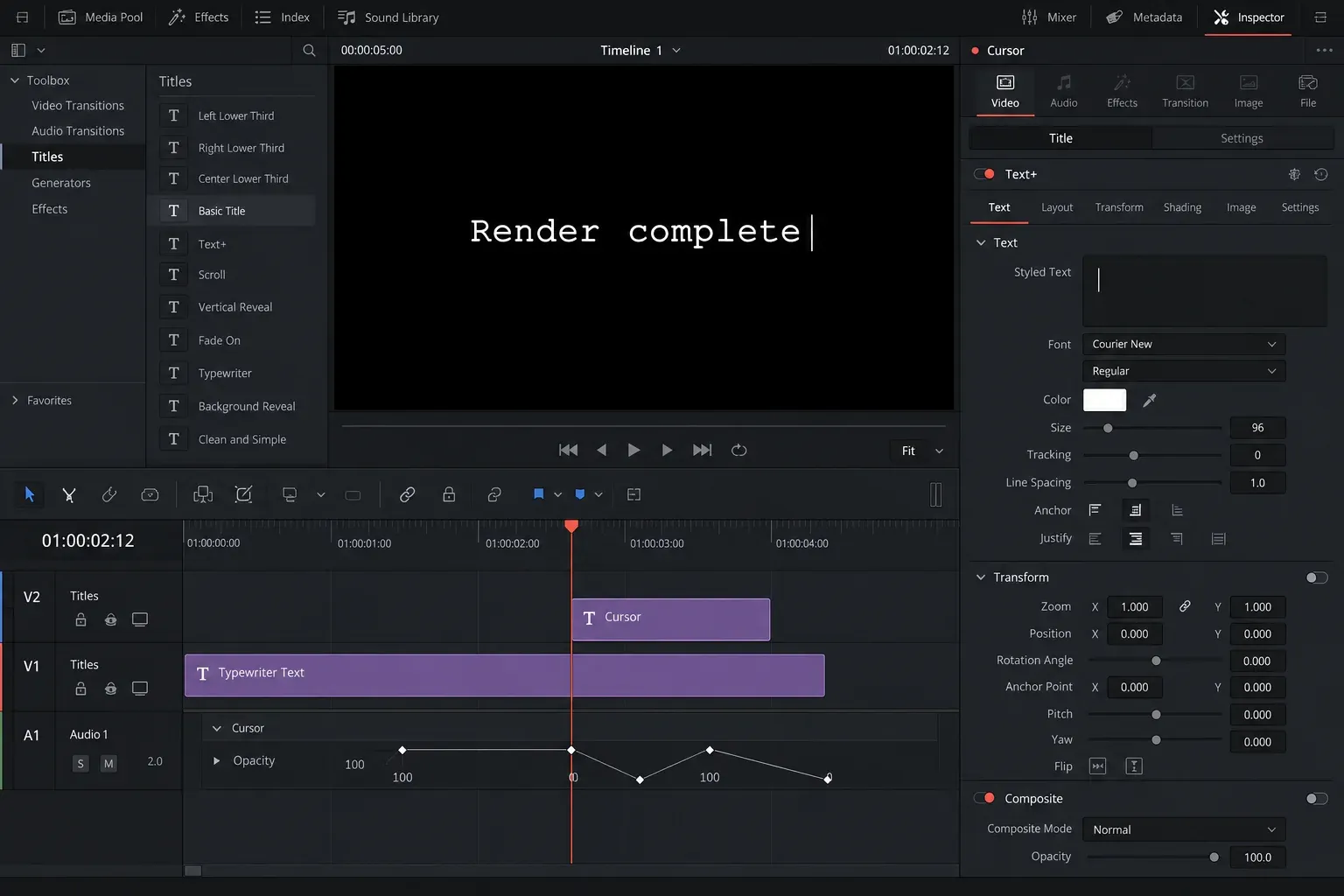Expand the Opacity keyframe curve row
1344x896 pixels.
pos(216,760)
